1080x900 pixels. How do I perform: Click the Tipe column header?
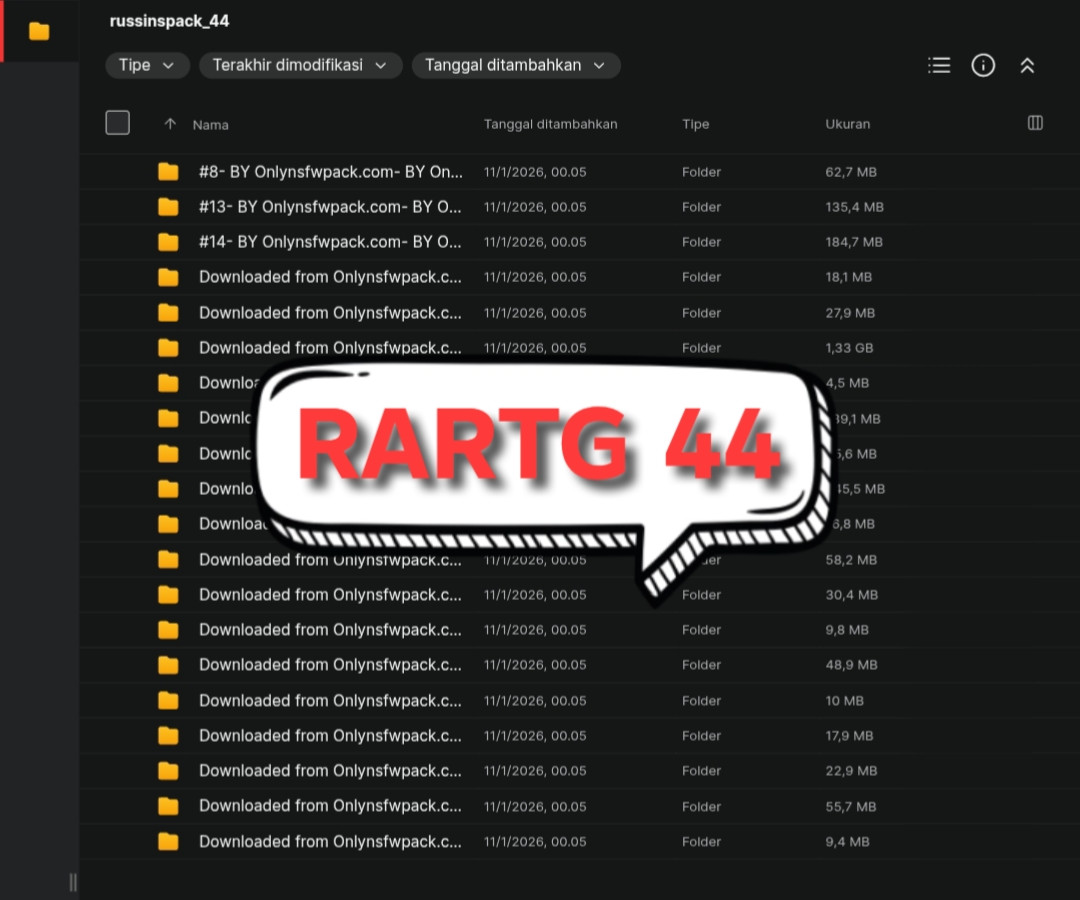tap(695, 124)
